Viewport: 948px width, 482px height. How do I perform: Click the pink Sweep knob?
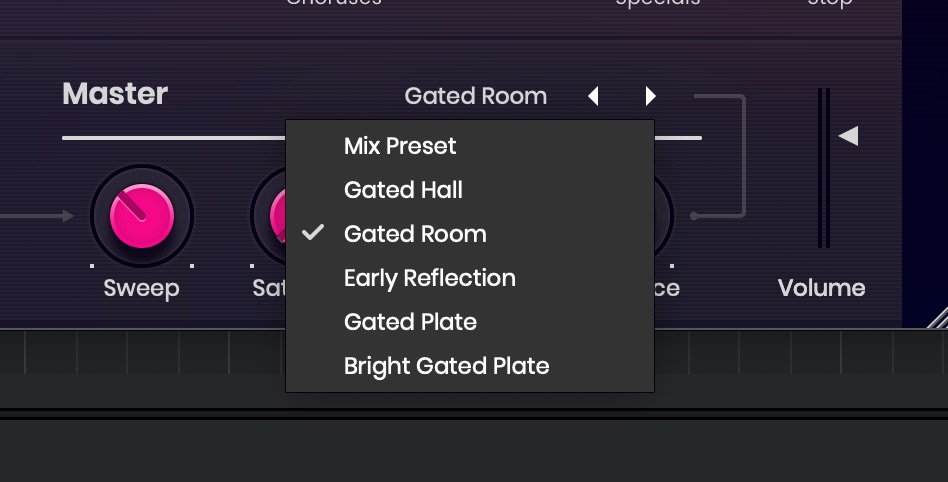click(141, 215)
